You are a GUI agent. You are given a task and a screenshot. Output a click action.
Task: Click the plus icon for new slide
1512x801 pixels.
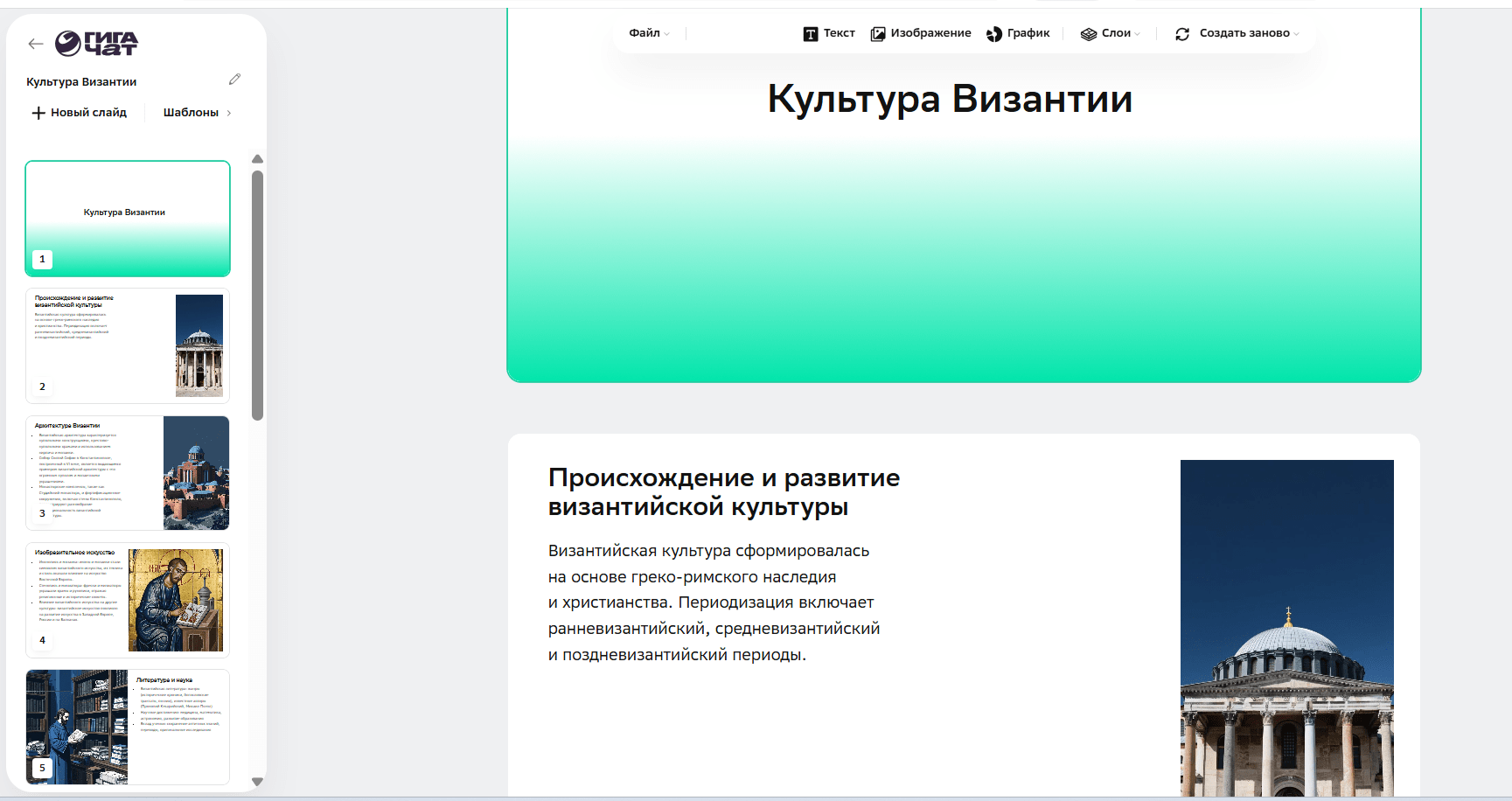tap(38, 113)
